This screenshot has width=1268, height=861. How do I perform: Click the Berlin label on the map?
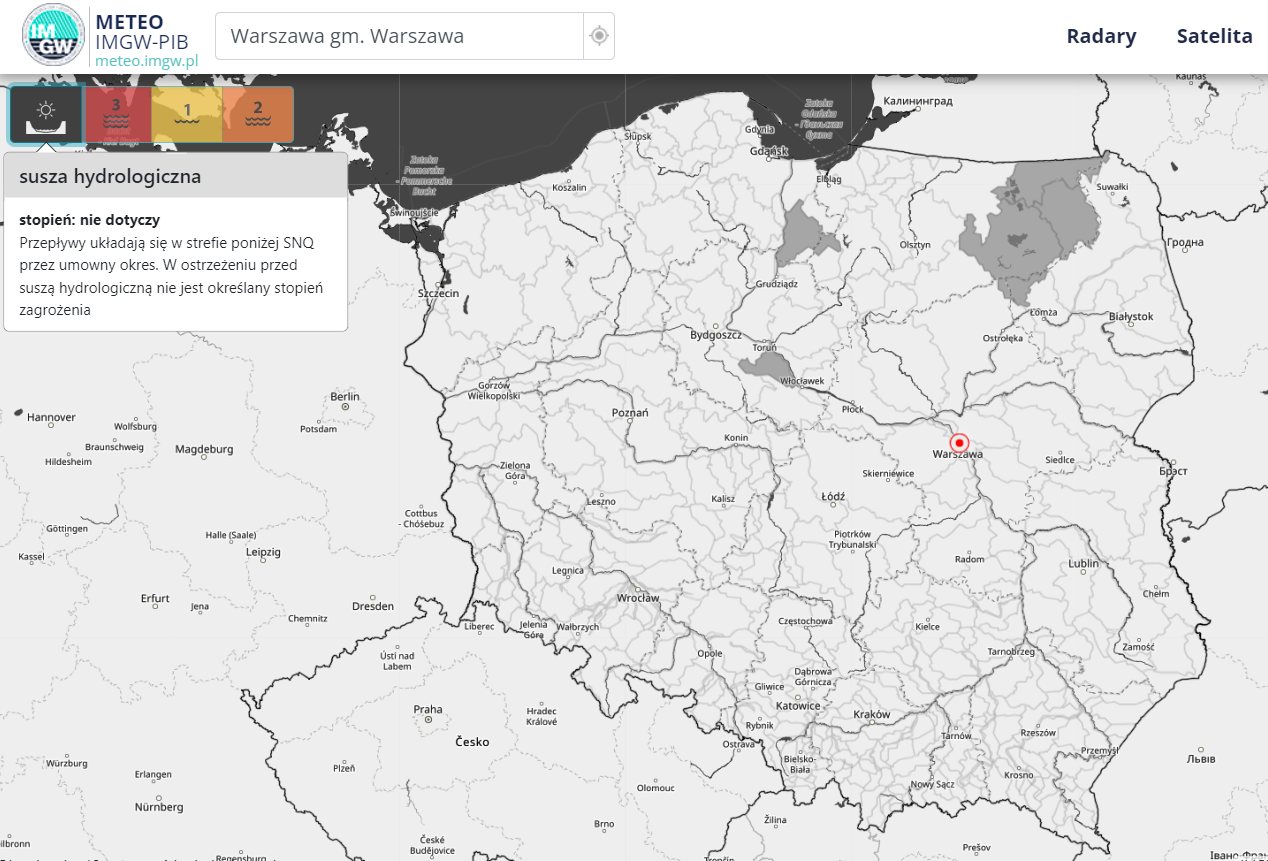click(345, 397)
